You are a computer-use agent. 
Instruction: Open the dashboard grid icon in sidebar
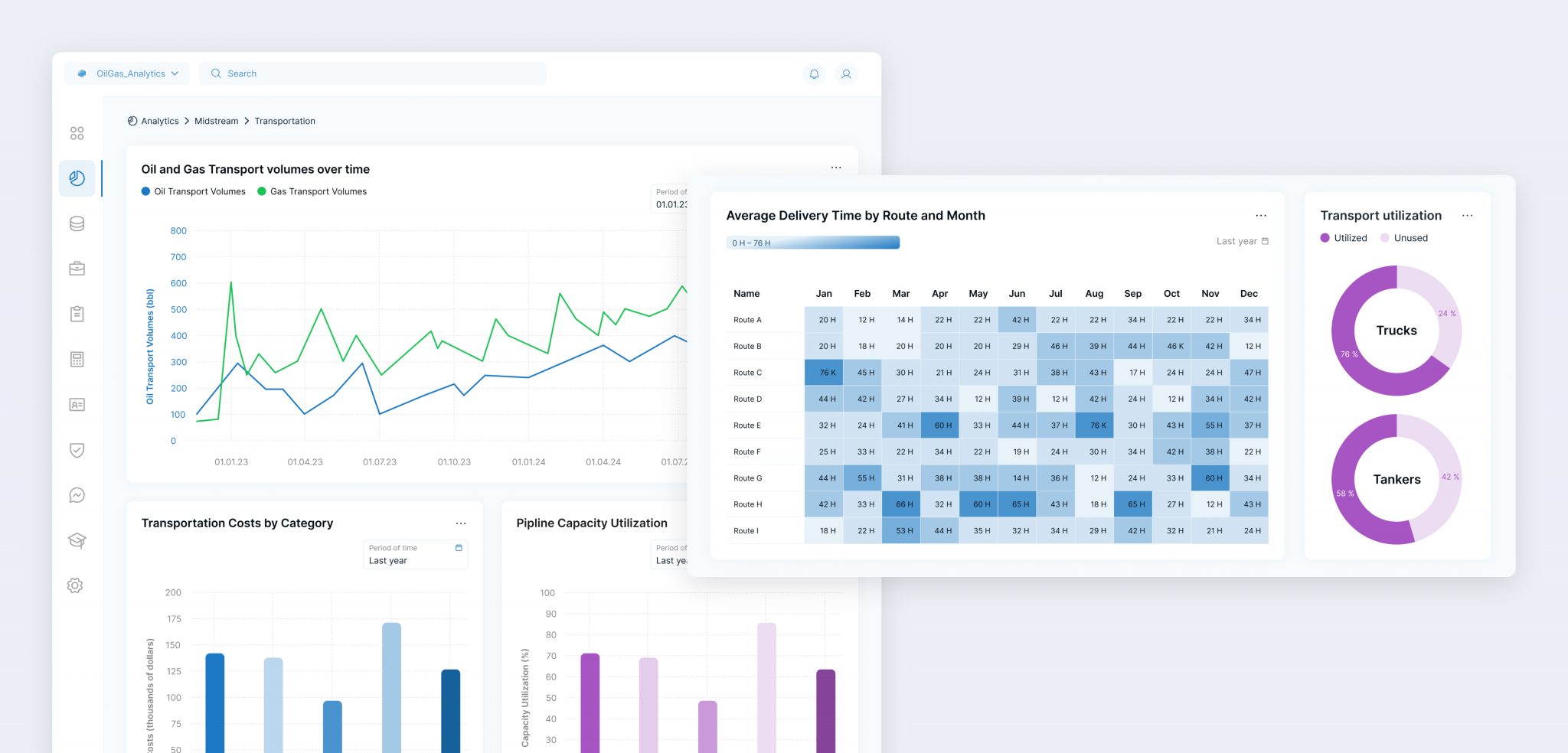pyautogui.click(x=77, y=133)
